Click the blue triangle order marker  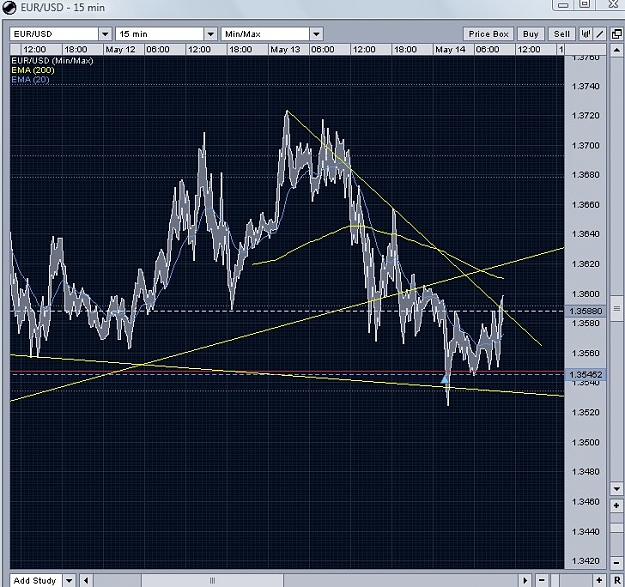(444, 379)
